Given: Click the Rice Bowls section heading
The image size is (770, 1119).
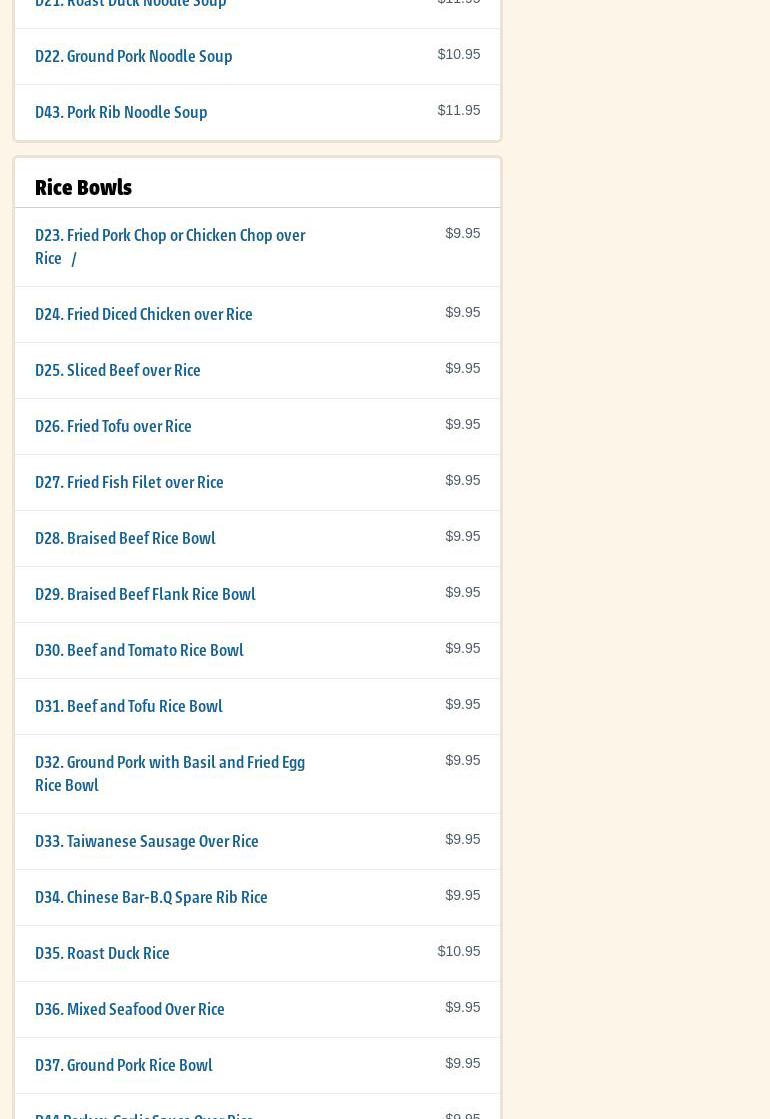Looking at the screenshot, I should (83, 187).
